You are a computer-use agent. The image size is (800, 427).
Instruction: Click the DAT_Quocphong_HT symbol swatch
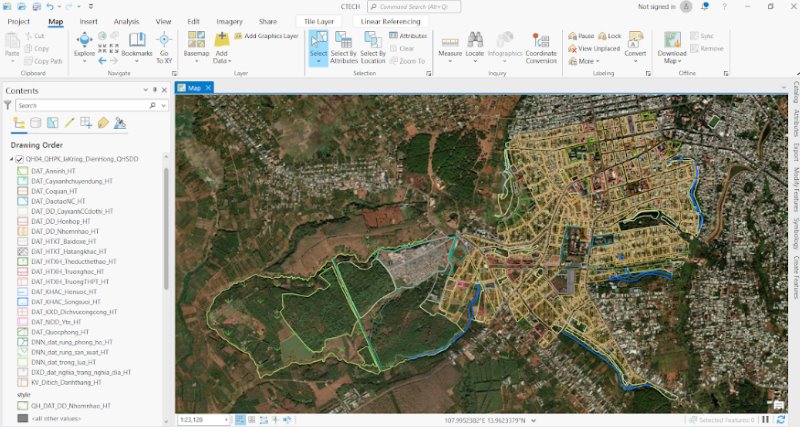(22, 332)
